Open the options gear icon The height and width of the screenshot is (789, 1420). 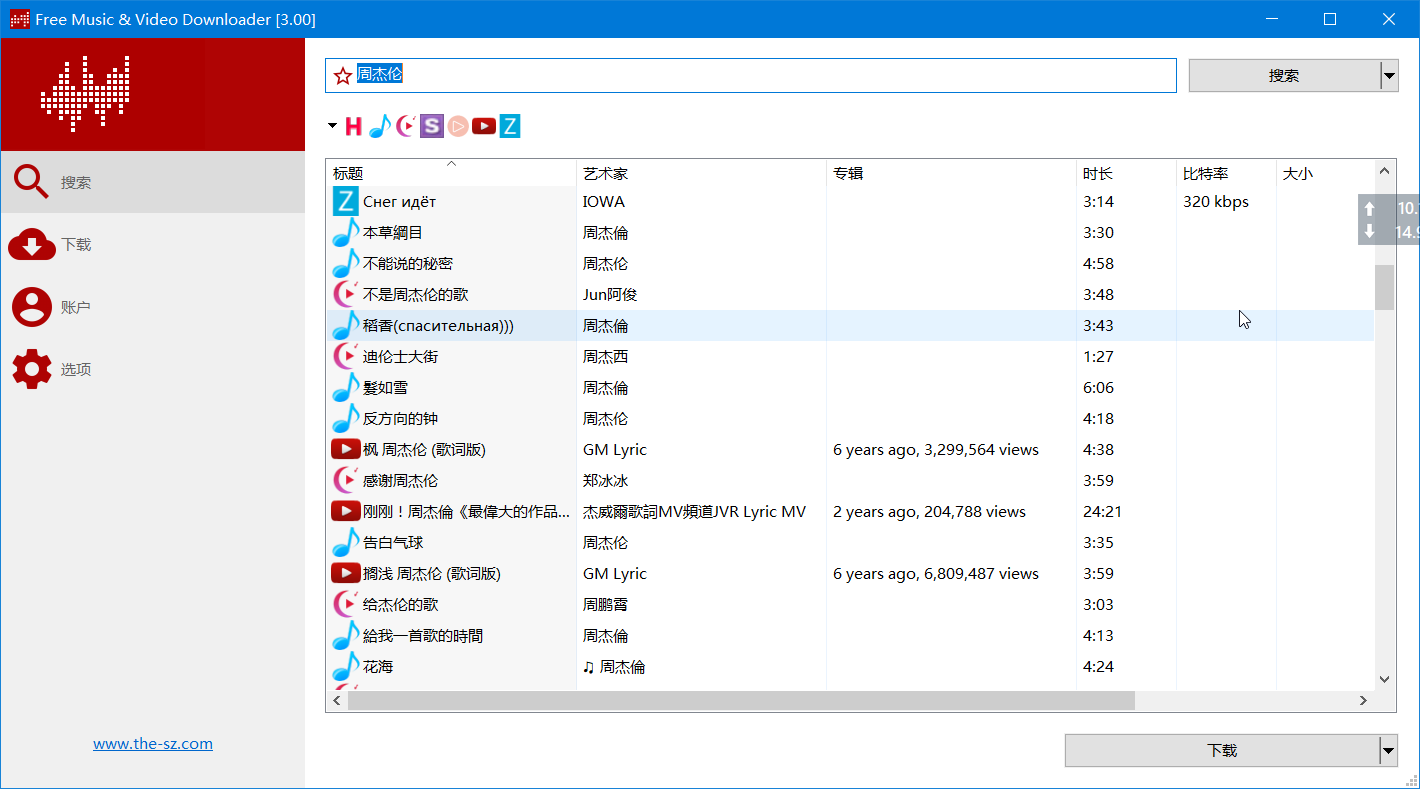click(31, 369)
